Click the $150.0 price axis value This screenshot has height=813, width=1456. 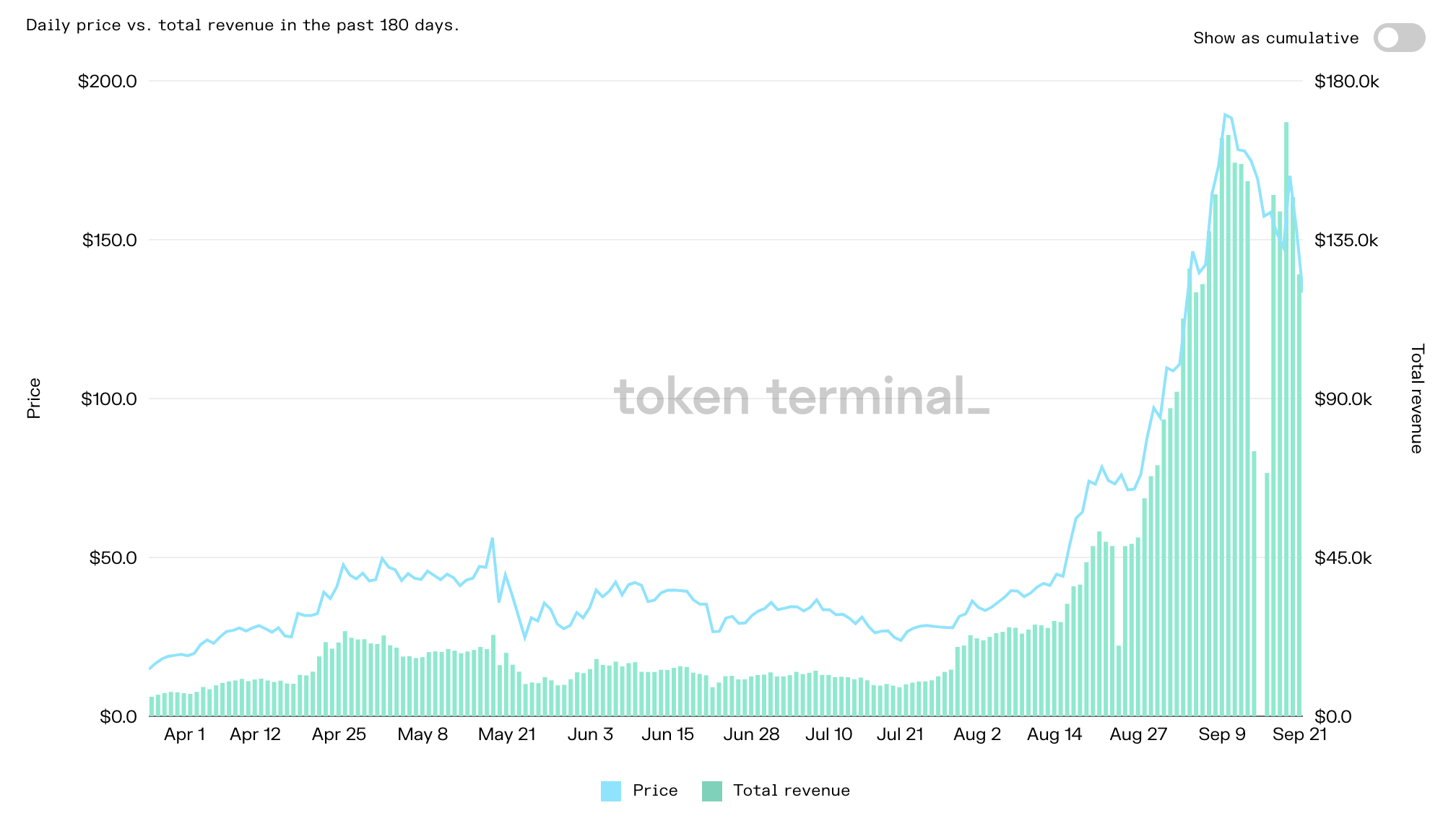[110, 240]
